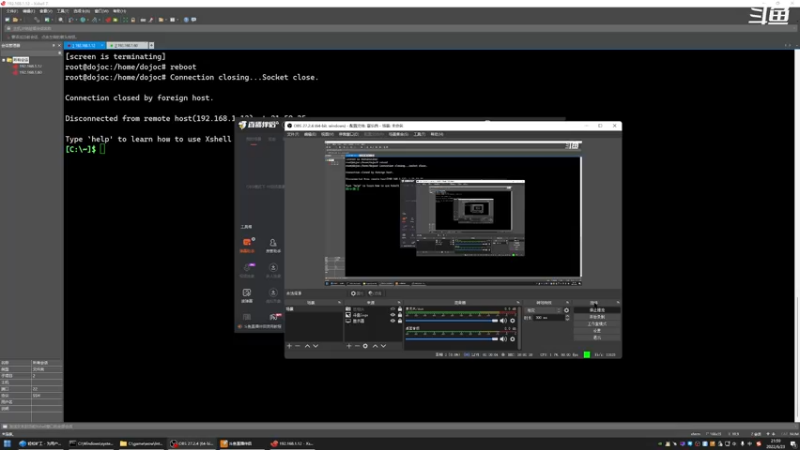Click the studio mode button in OBS controls
This screenshot has height=450, width=800.
pyautogui.click(x=597, y=323)
